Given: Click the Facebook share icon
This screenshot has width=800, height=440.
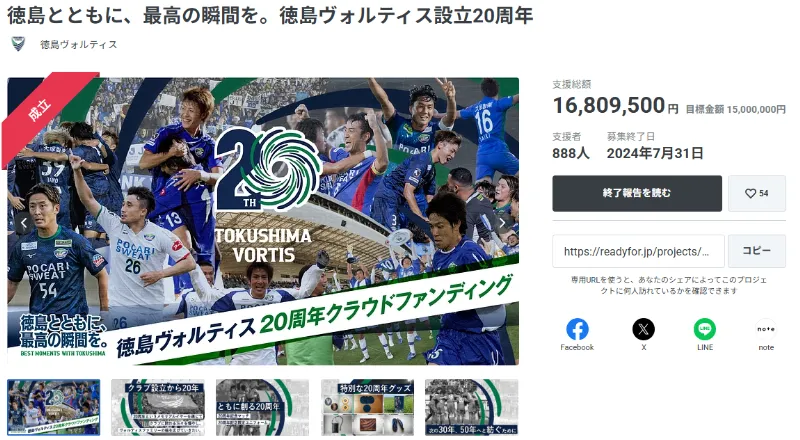Looking at the screenshot, I should (x=577, y=329).
